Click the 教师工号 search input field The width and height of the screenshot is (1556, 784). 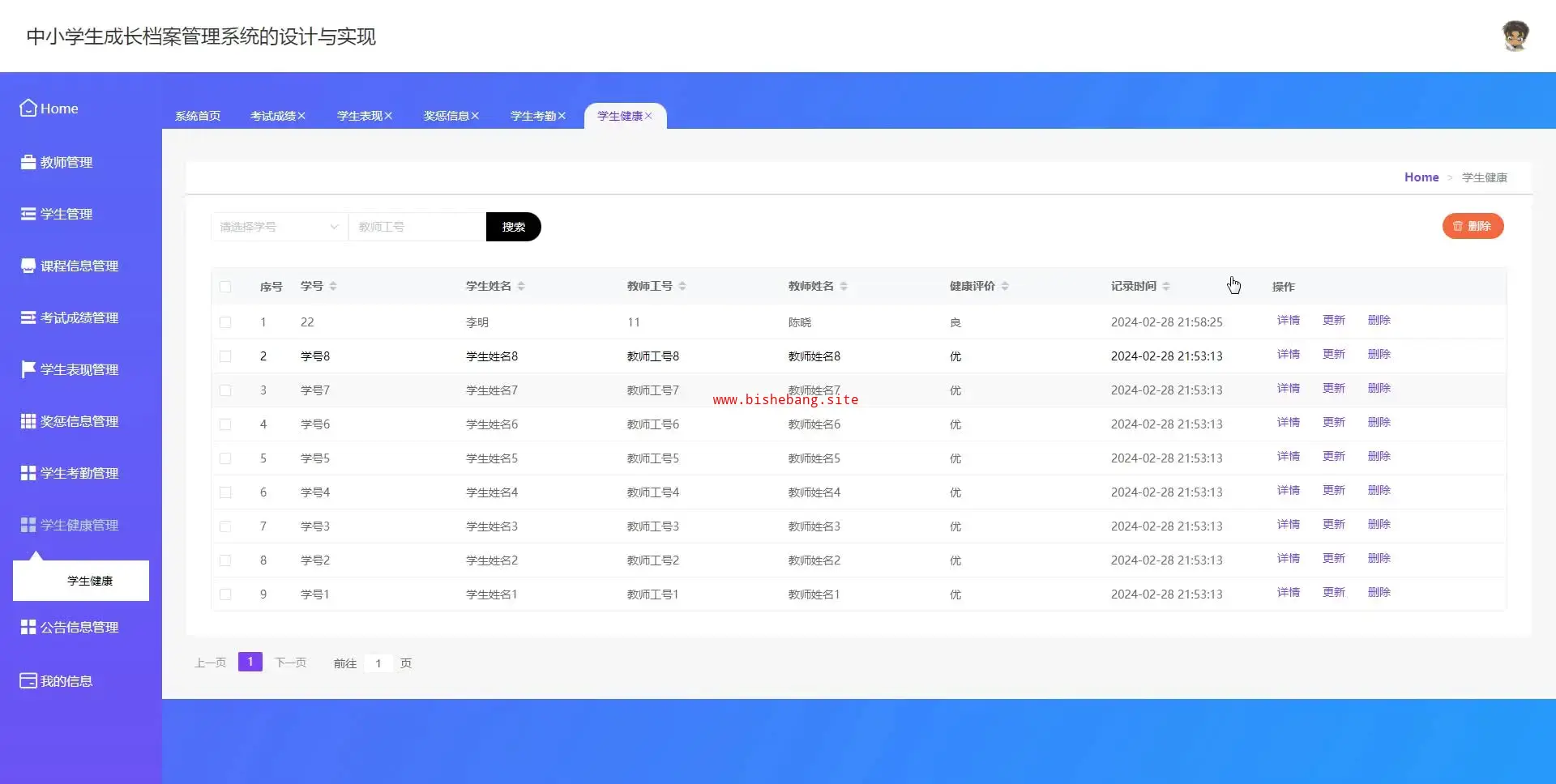click(417, 227)
